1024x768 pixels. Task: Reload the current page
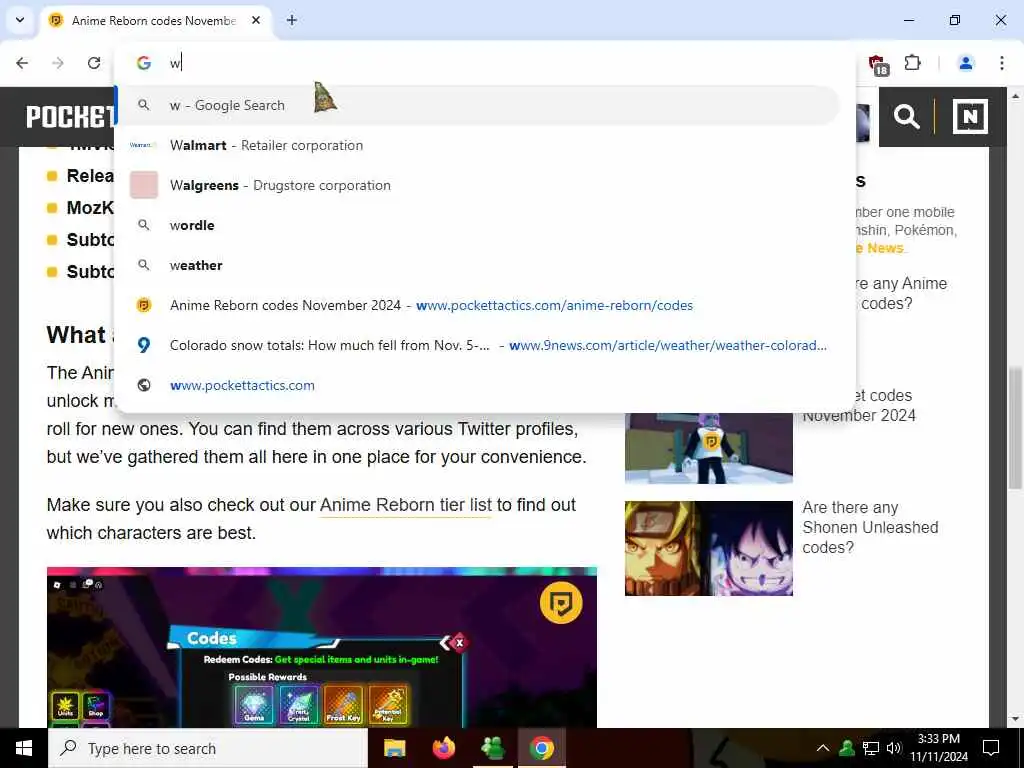click(x=94, y=63)
